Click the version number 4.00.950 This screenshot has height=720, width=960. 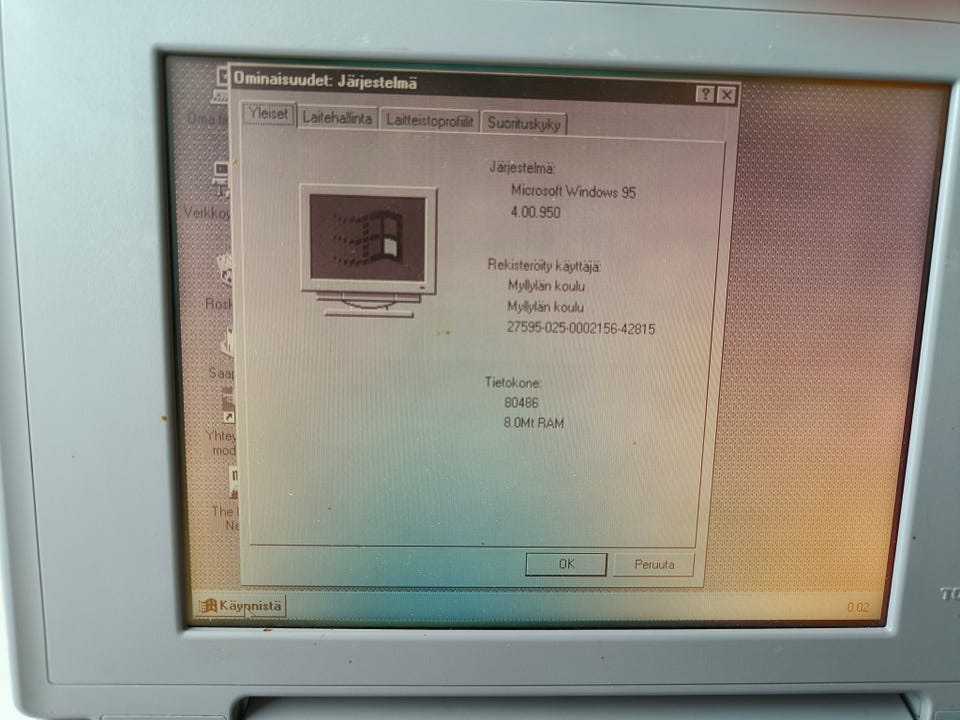[536, 212]
